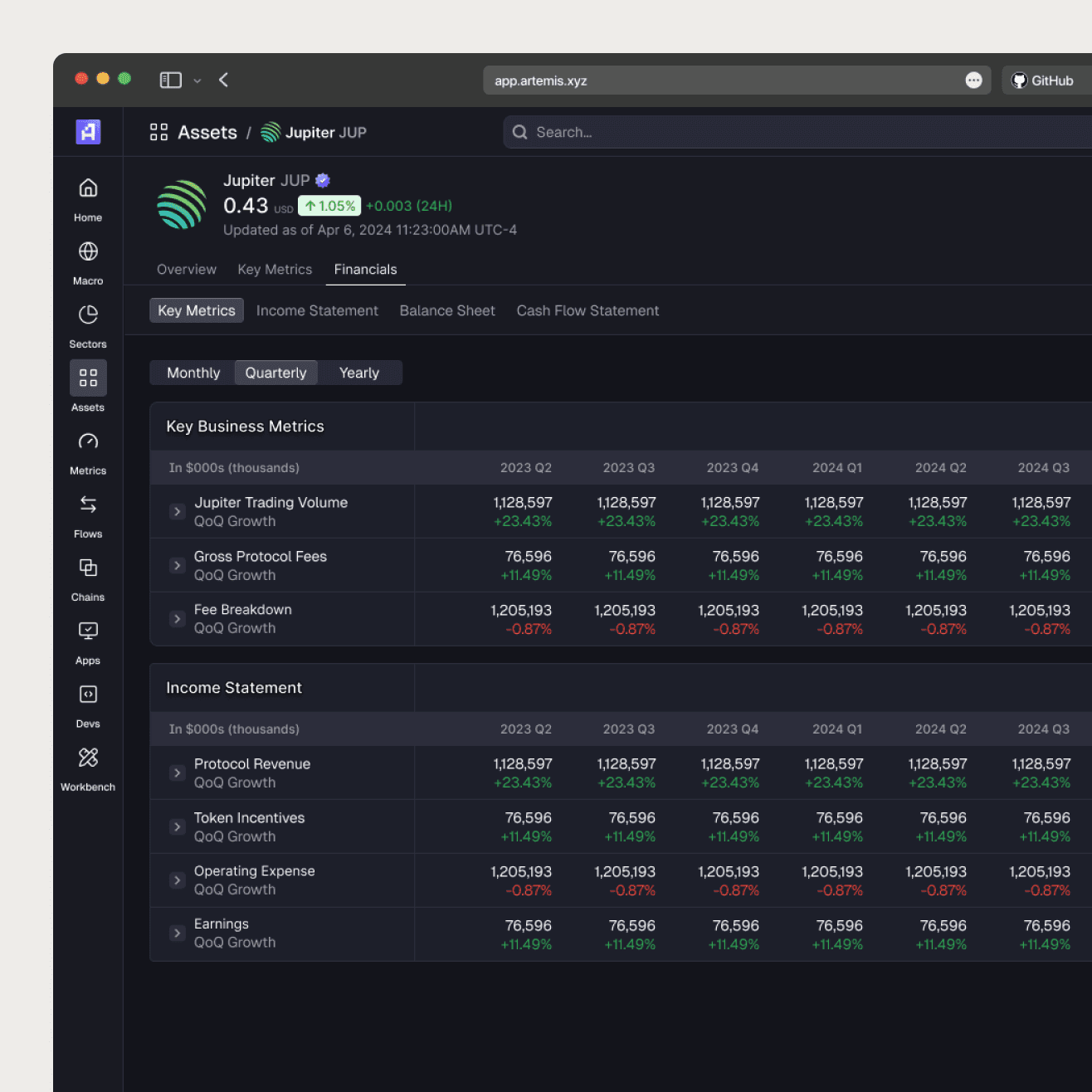
Task: Click the Assets breadcrumb grid icon
Action: tap(158, 132)
